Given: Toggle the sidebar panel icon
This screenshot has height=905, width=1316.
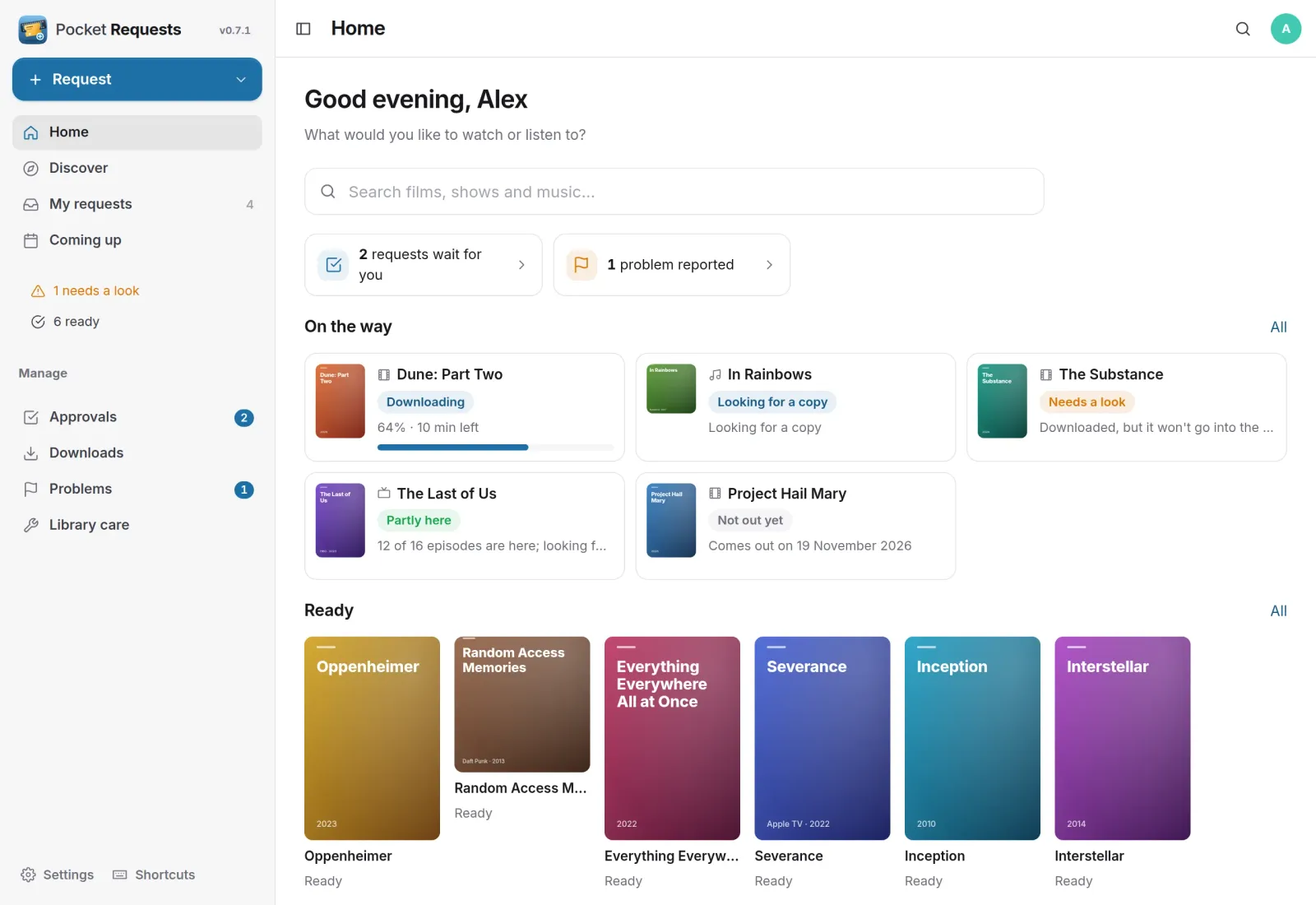Looking at the screenshot, I should click(x=304, y=29).
